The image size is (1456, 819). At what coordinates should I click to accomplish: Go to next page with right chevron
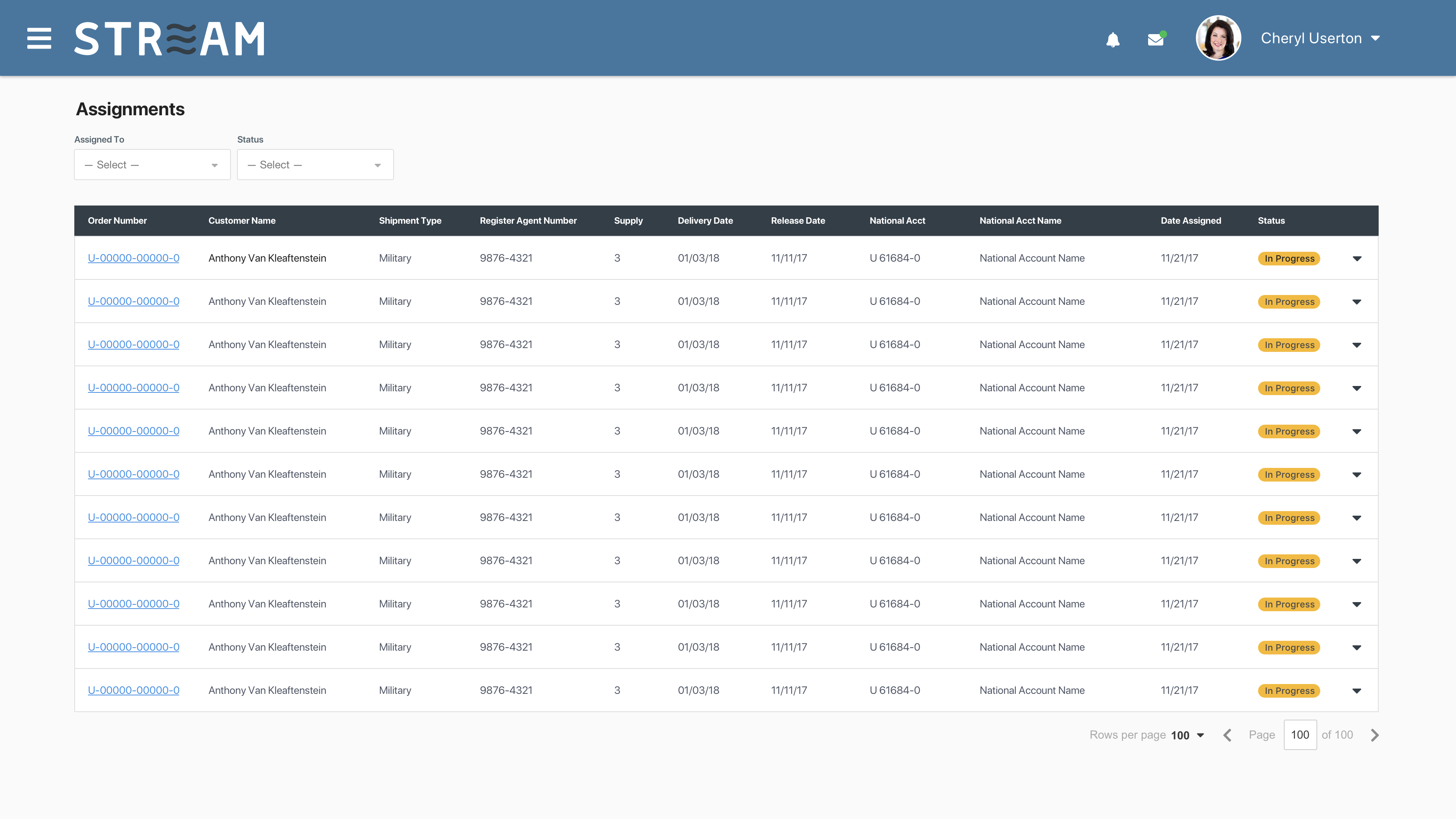point(1374,735)
